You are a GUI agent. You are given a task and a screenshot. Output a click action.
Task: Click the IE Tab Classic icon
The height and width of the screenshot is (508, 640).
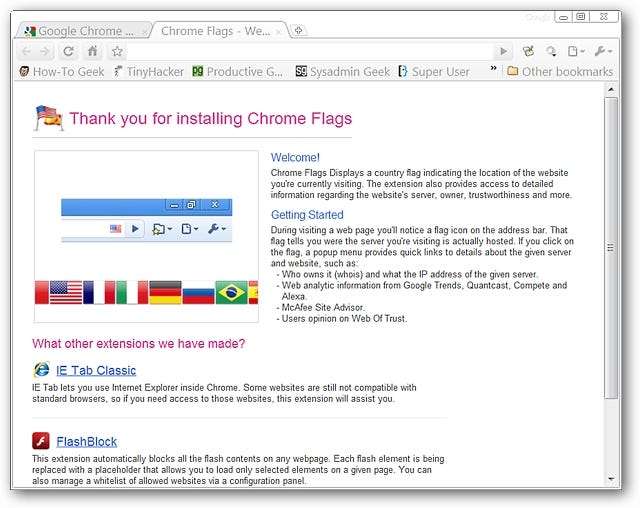coord(41,370)
